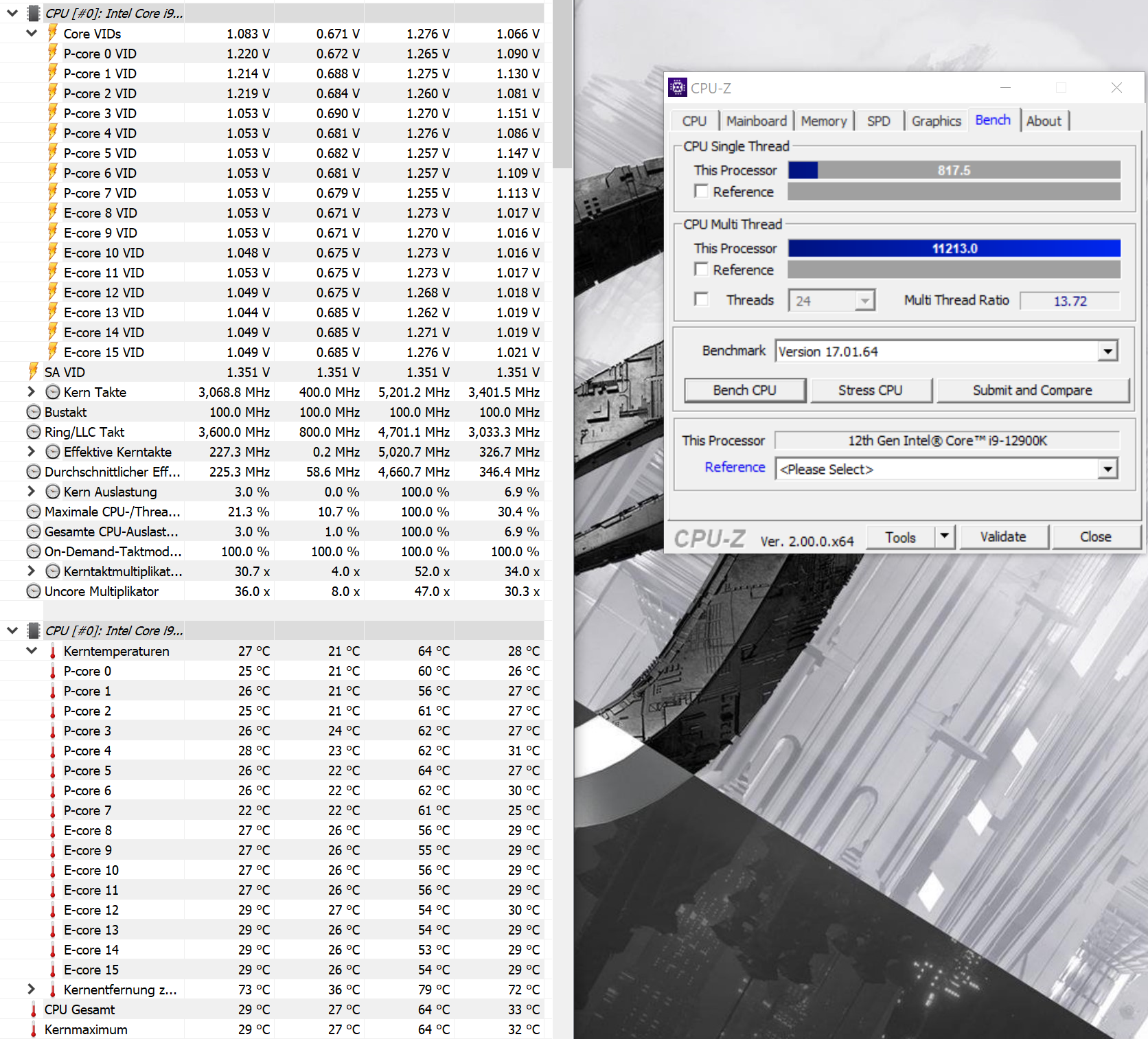Click the voltage icon next to E-core 15 VID
The width and height of the screenshot is (1148, 1039).
[x=52, y=352]
